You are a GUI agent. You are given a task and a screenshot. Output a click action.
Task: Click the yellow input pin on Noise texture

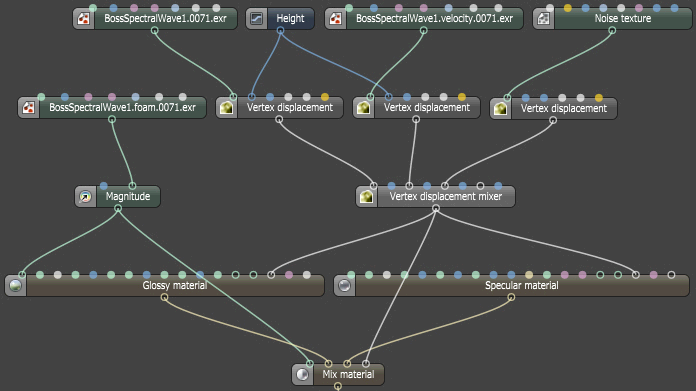click(x=568, y=8)
